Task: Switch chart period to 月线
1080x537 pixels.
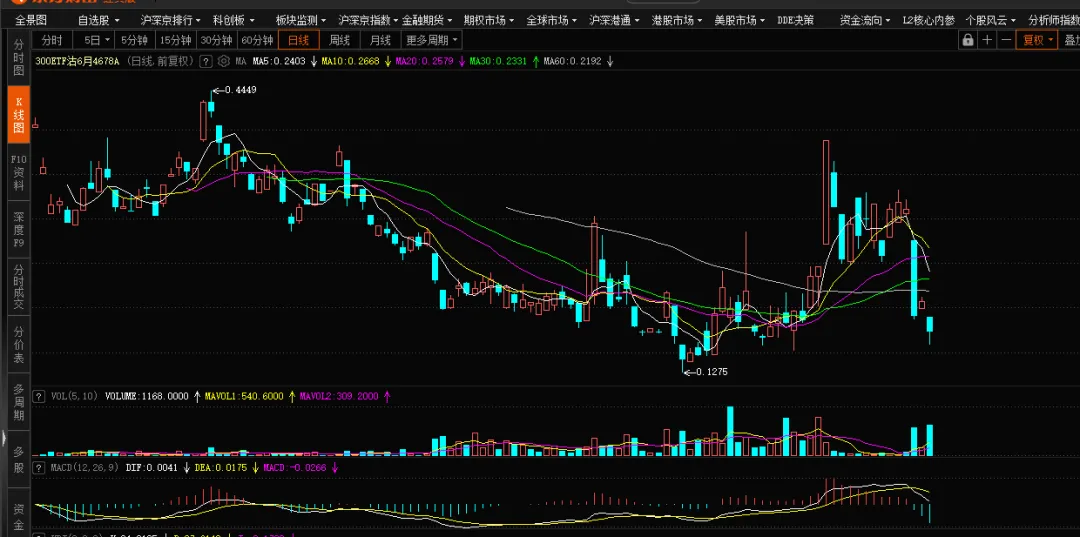Action: point(380,41)
